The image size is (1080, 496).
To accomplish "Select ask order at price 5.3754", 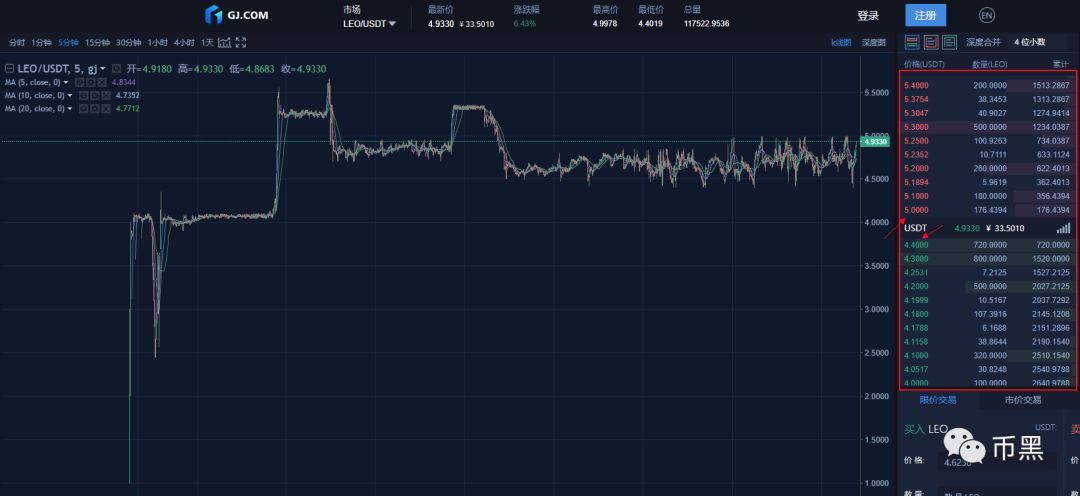I will tap(988, 99).
